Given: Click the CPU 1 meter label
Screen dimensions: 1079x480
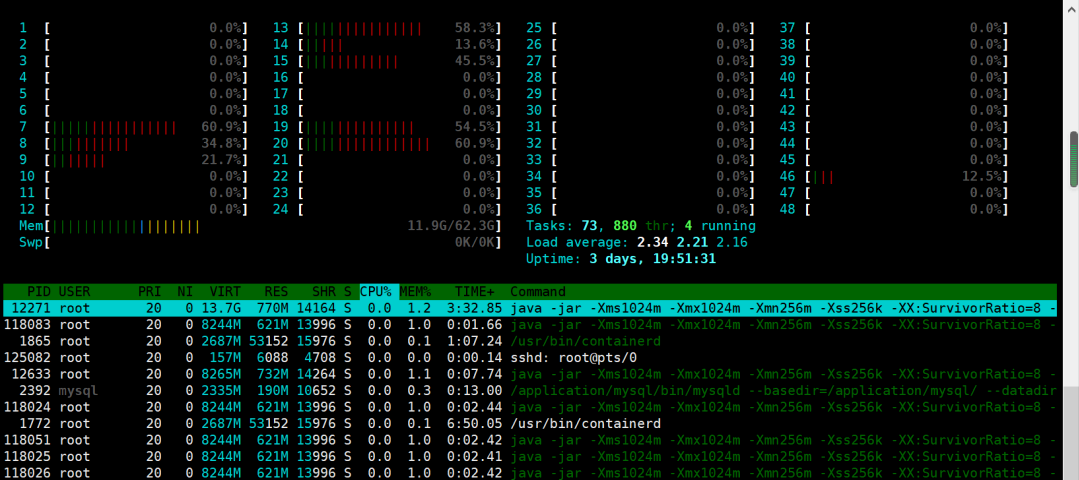Looking at the screenshot, I should point(23,28).
